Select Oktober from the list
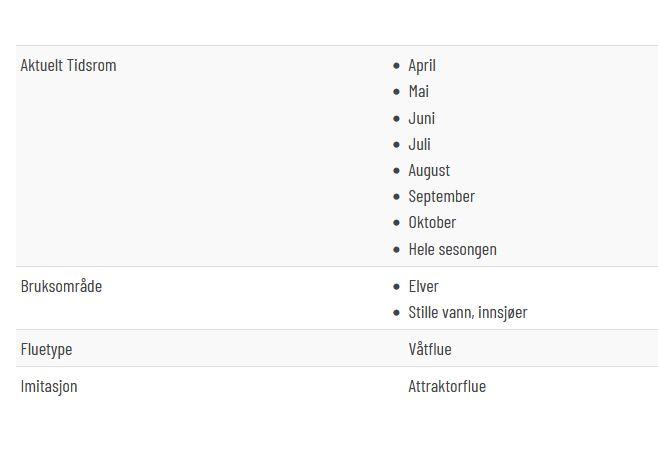The width and height of the screenshot is (658, 451). coord(432,223)
